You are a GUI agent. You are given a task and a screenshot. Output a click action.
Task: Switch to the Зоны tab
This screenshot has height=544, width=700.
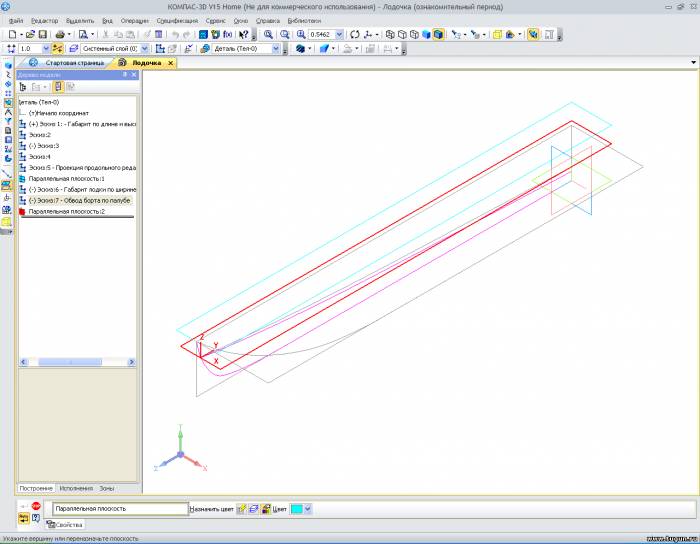[107, 489]
